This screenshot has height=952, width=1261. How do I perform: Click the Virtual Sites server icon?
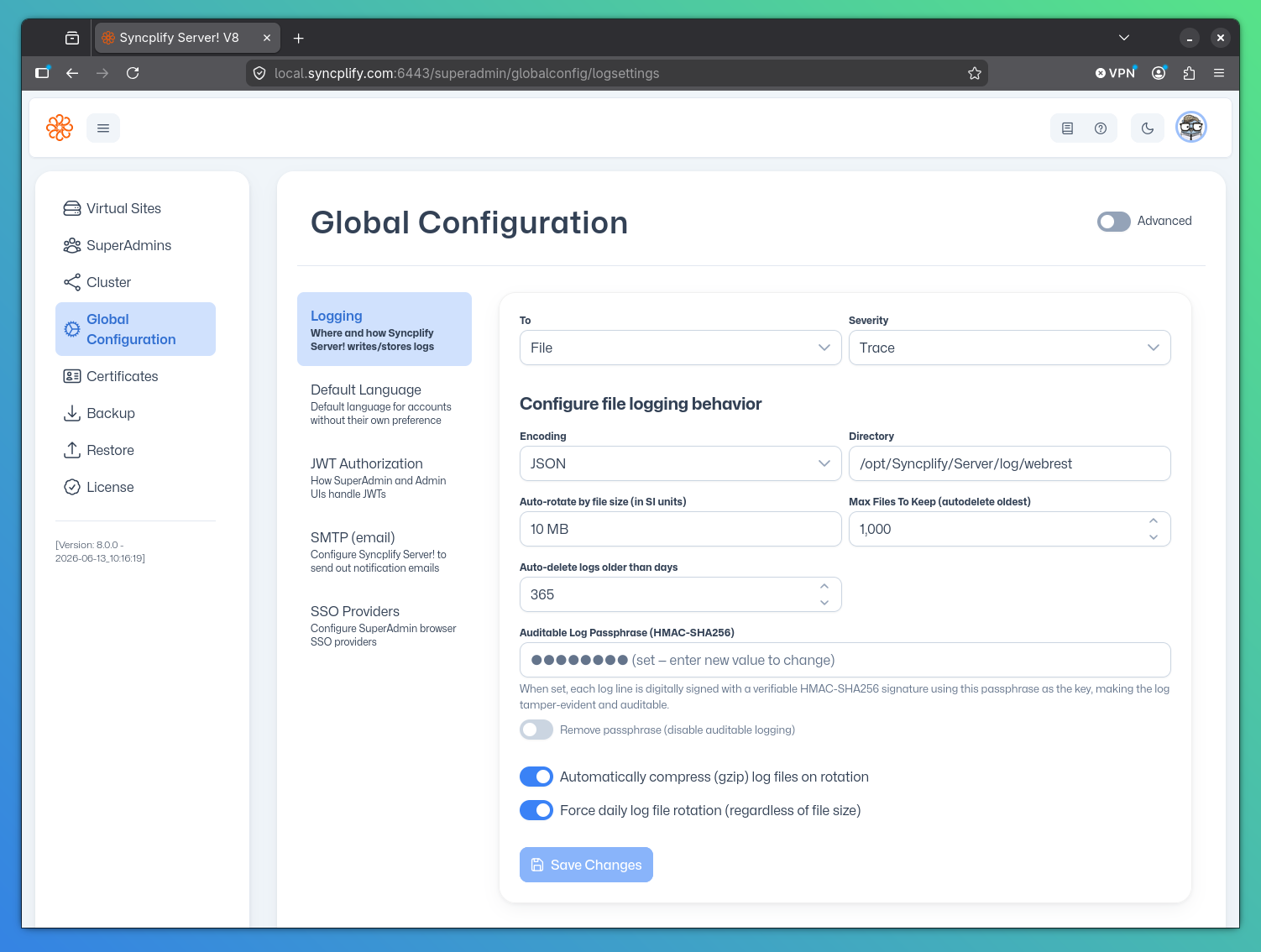72,208
